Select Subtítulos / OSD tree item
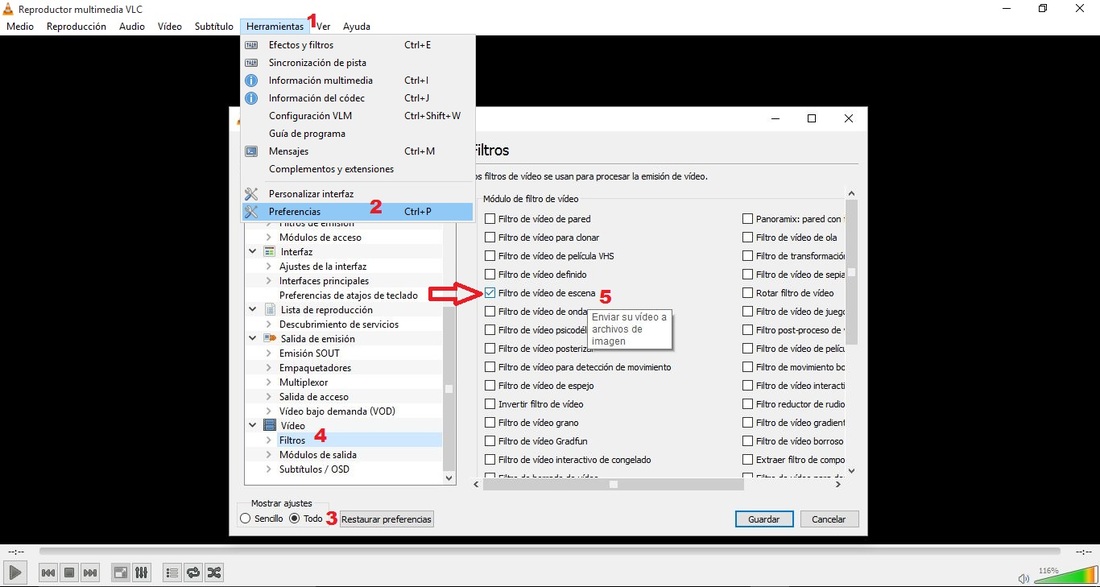1100x587 pixels. [x=314, y=469]
